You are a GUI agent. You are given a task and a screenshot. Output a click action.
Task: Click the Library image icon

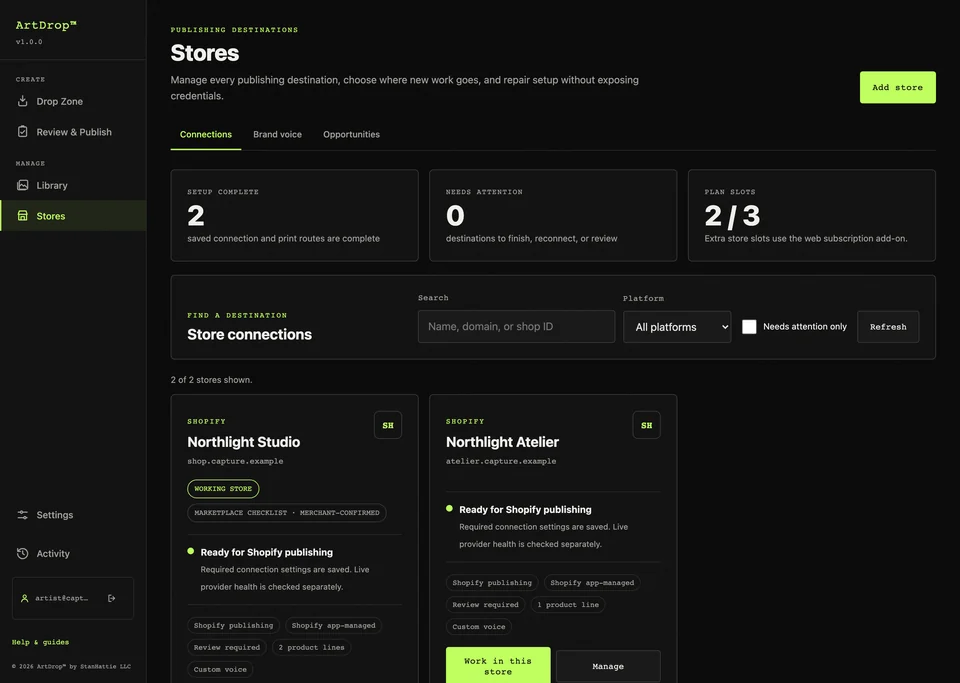23,185
